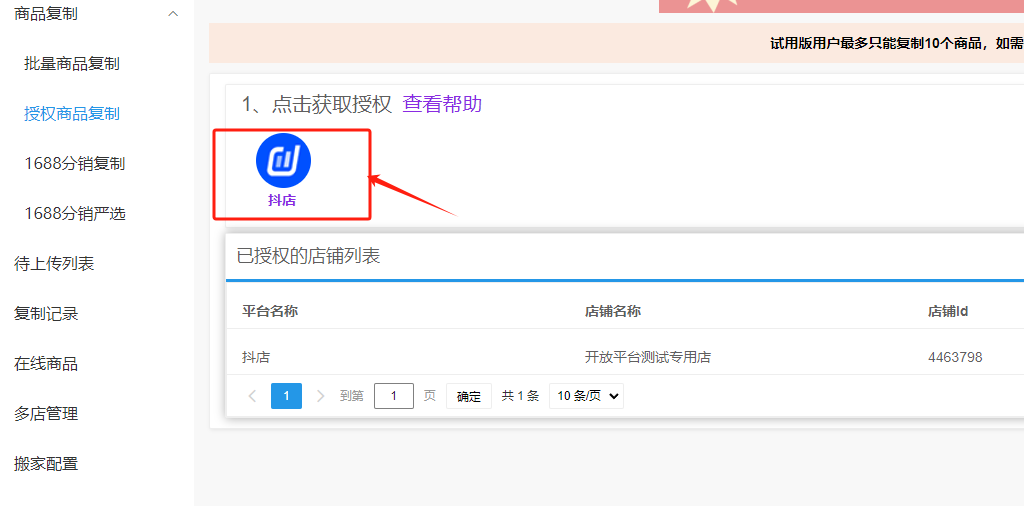This screenshot has height=506, width=1024.
Task: Open 复制记录 page
Action: coord(46,314)
